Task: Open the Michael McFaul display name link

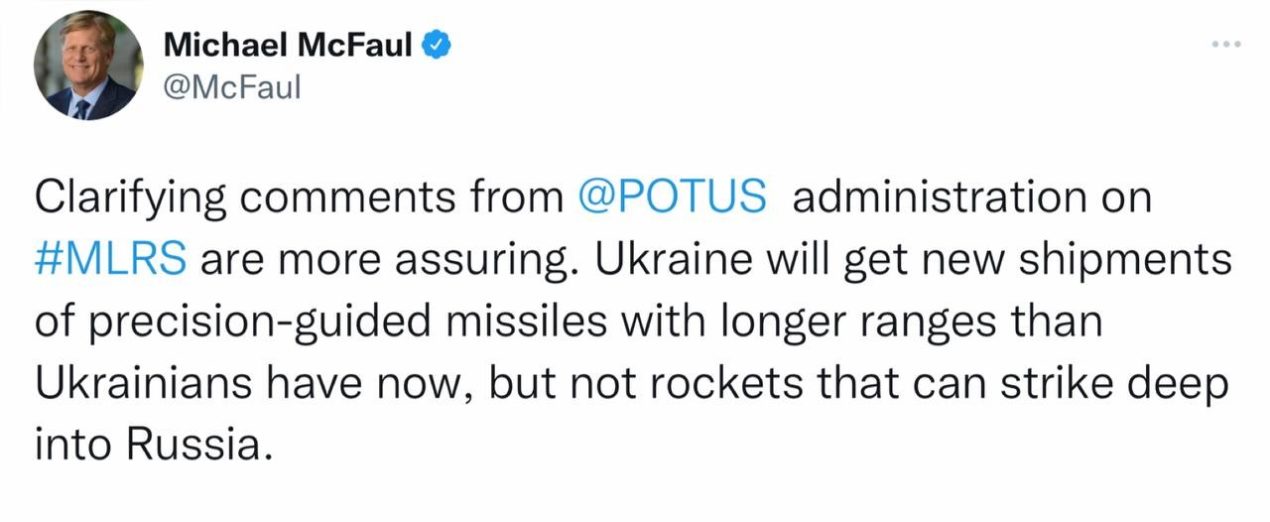Action: click(x=288, y=44)
